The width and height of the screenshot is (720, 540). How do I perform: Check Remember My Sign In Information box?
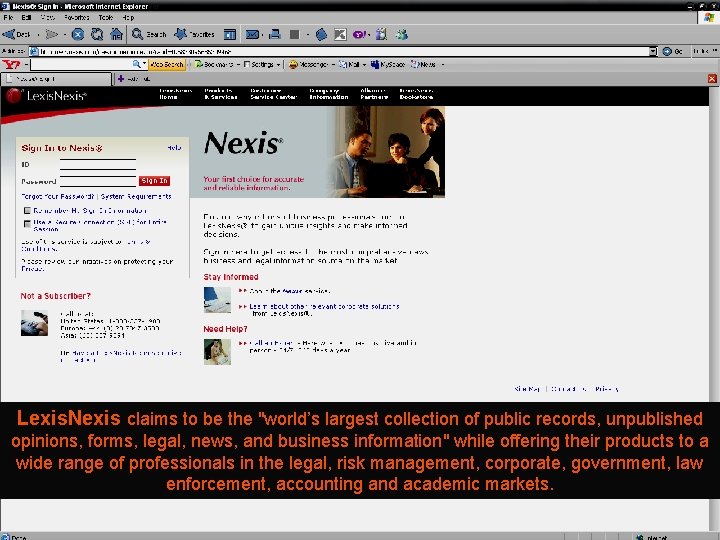click(x=27, y=210)
